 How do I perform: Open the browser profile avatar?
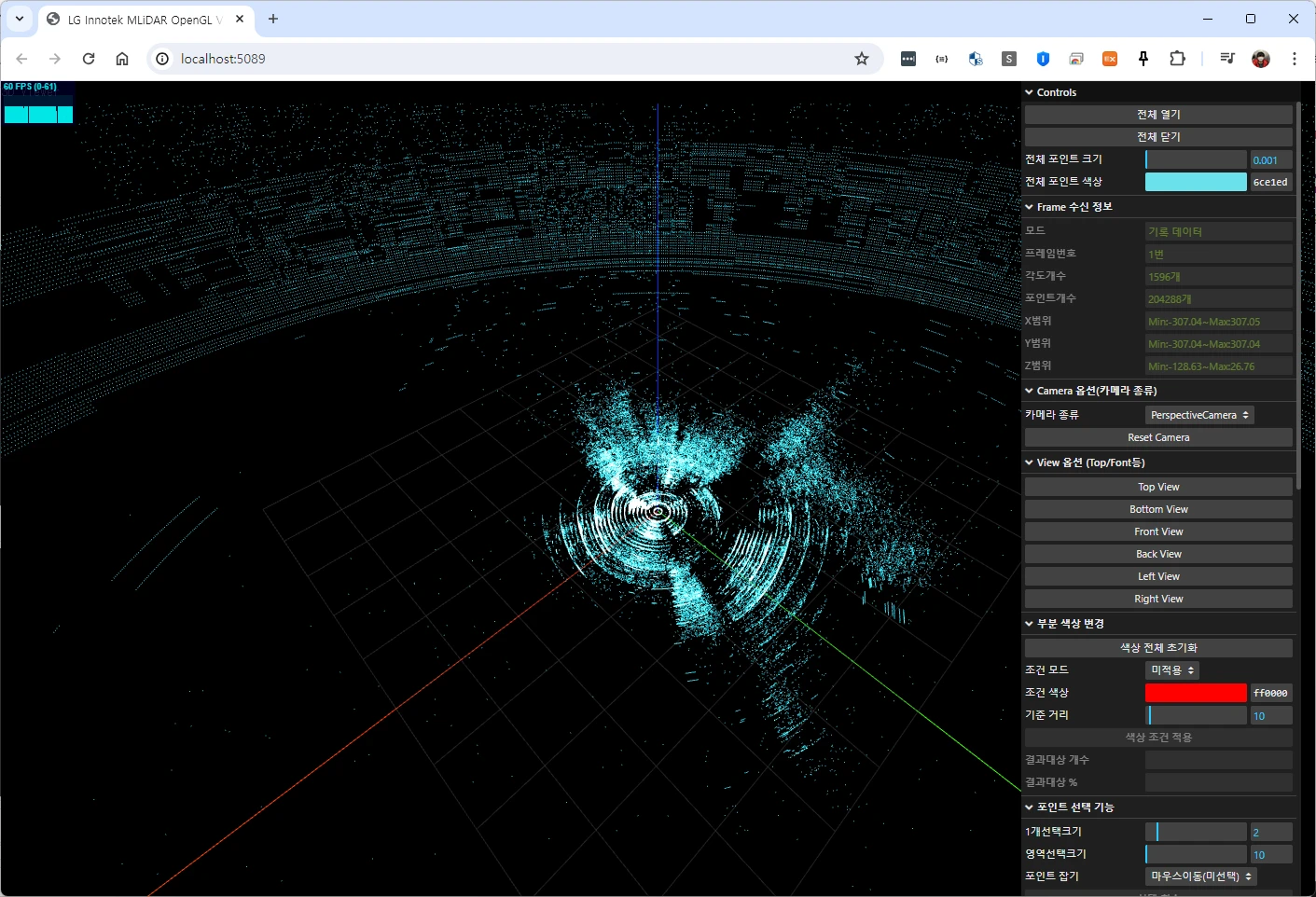(x=1261, y=59)
